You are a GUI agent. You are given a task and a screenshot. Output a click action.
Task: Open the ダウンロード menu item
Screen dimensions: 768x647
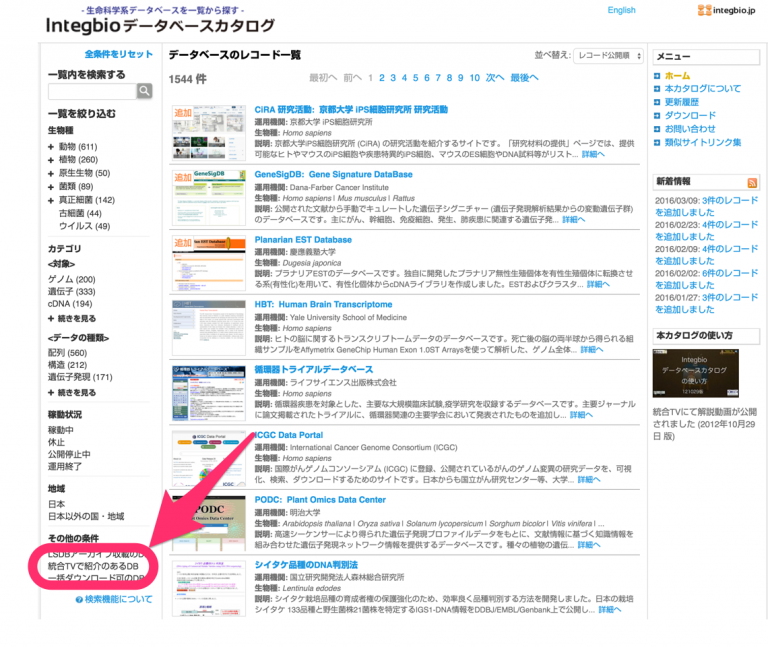pyautogui.click(x=690, y=115)
